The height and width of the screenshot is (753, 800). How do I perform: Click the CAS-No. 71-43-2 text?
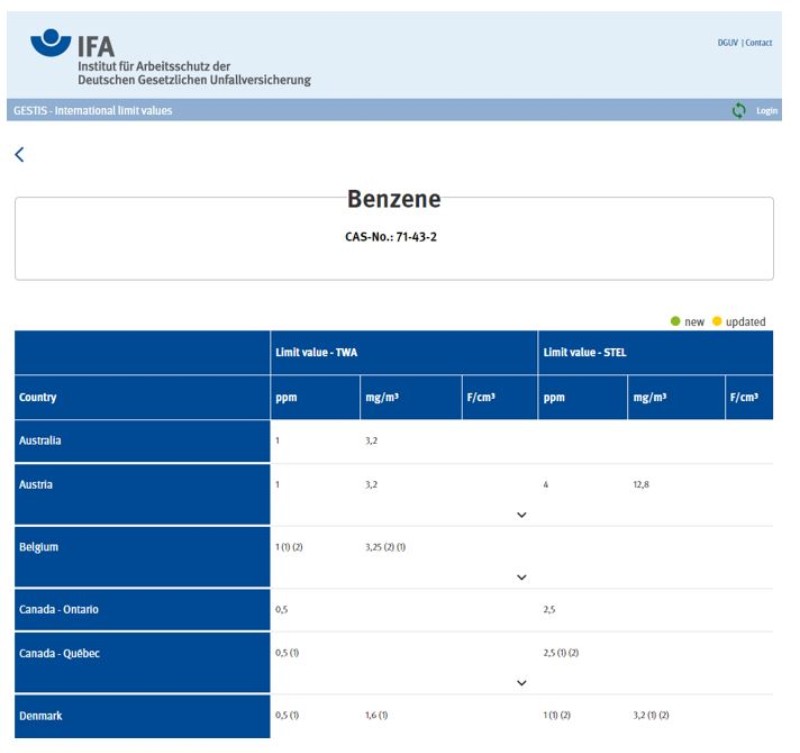(393, 239)
